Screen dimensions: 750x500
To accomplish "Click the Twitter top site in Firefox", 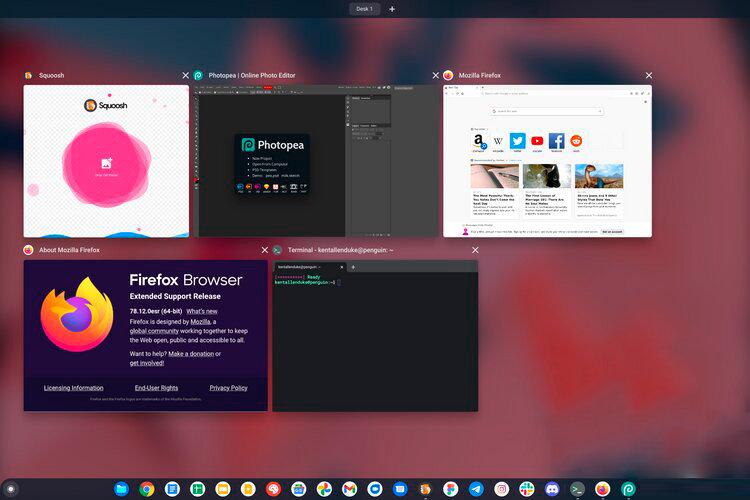I will point(518,141).
